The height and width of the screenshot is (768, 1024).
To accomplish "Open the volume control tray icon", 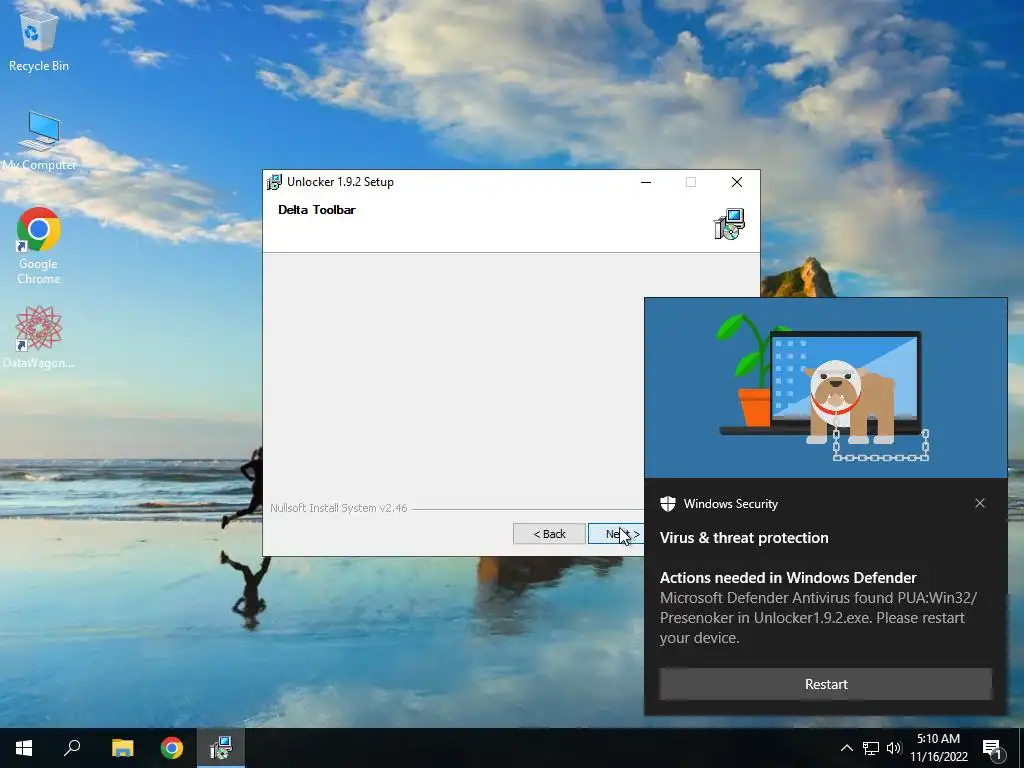I will click(x=894, y=748).
